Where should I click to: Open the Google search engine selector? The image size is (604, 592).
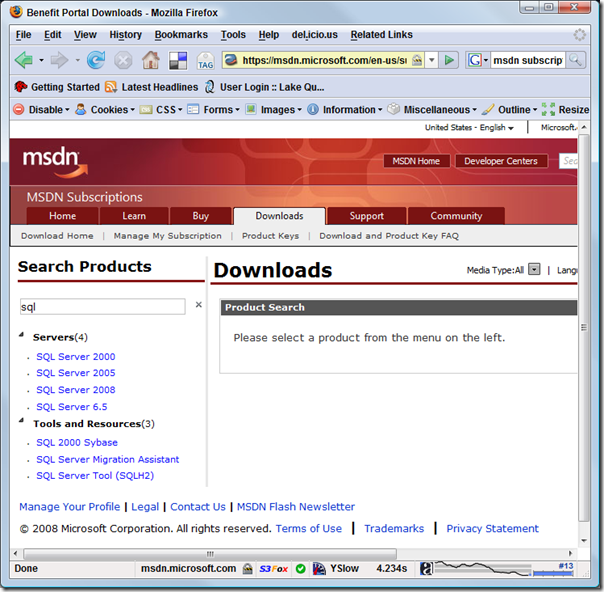point(478,60)
